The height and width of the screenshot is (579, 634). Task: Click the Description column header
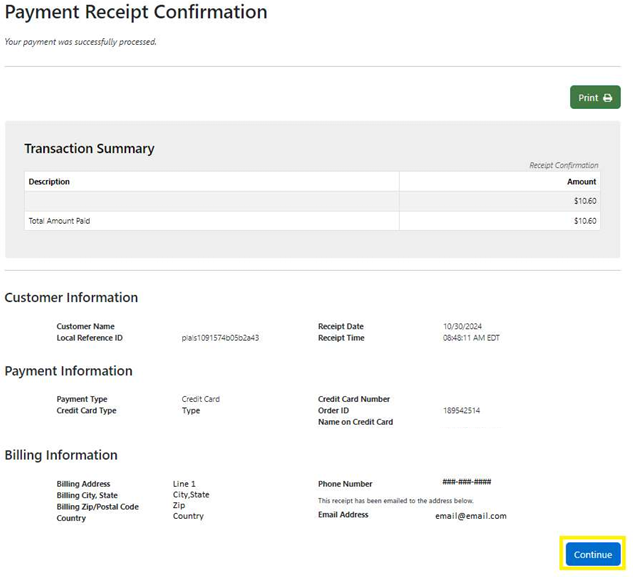coord(49,182)
